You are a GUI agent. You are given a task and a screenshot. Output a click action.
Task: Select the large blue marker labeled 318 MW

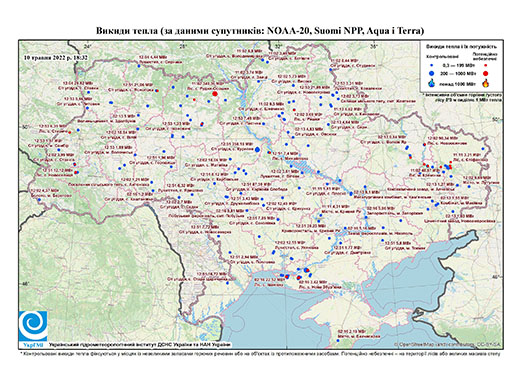tap(257, 150)
